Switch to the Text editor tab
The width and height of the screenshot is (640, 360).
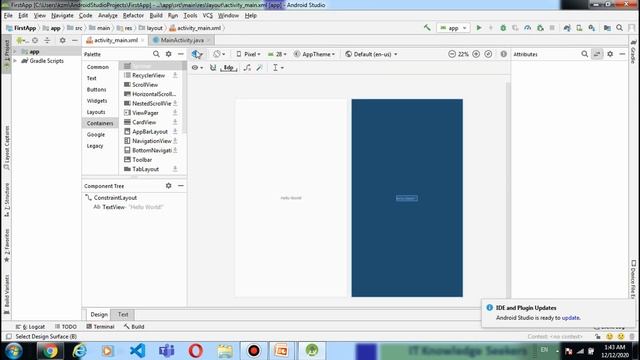[x=123, y=314]
